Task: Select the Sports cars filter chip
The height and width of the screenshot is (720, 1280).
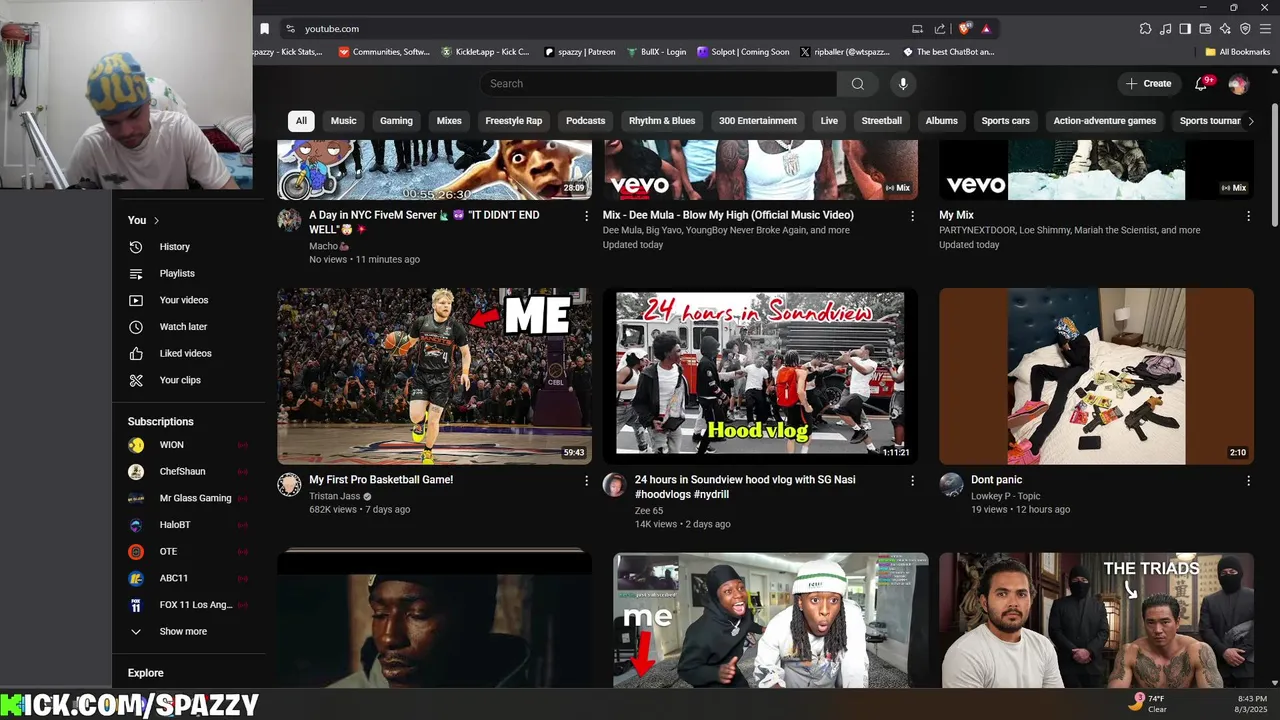Action: [x=1005, y=121]
